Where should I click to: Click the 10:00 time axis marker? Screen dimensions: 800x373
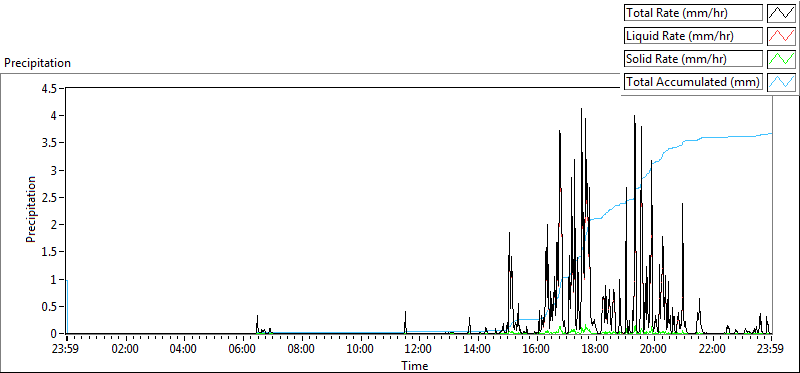[x=360, y=350]
